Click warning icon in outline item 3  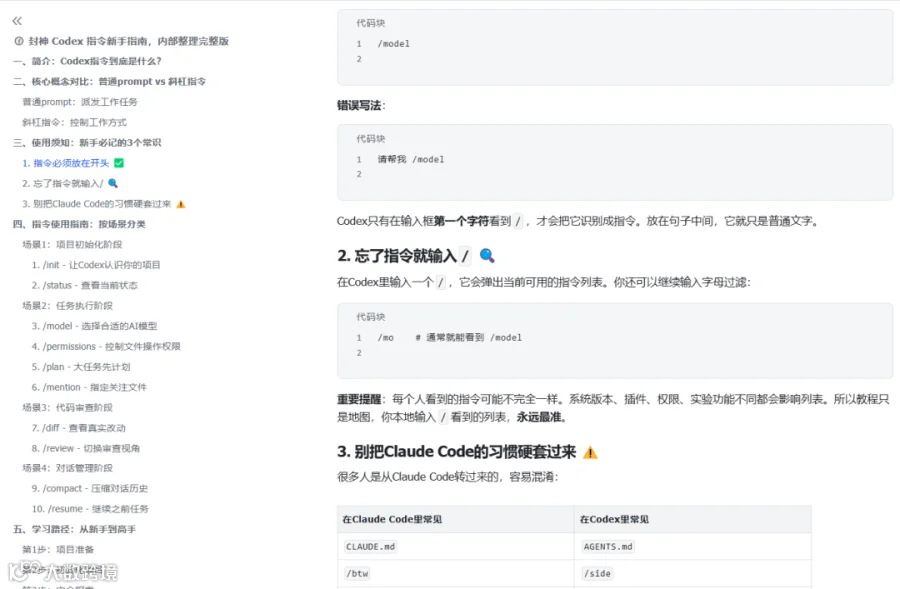pyautogui.click(x=181, y=204)
